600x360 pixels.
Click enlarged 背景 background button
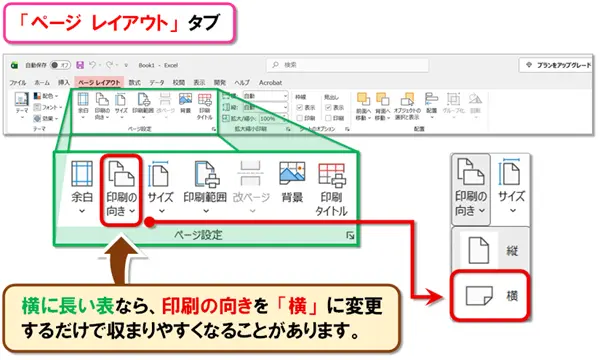[x=292, y=182]
